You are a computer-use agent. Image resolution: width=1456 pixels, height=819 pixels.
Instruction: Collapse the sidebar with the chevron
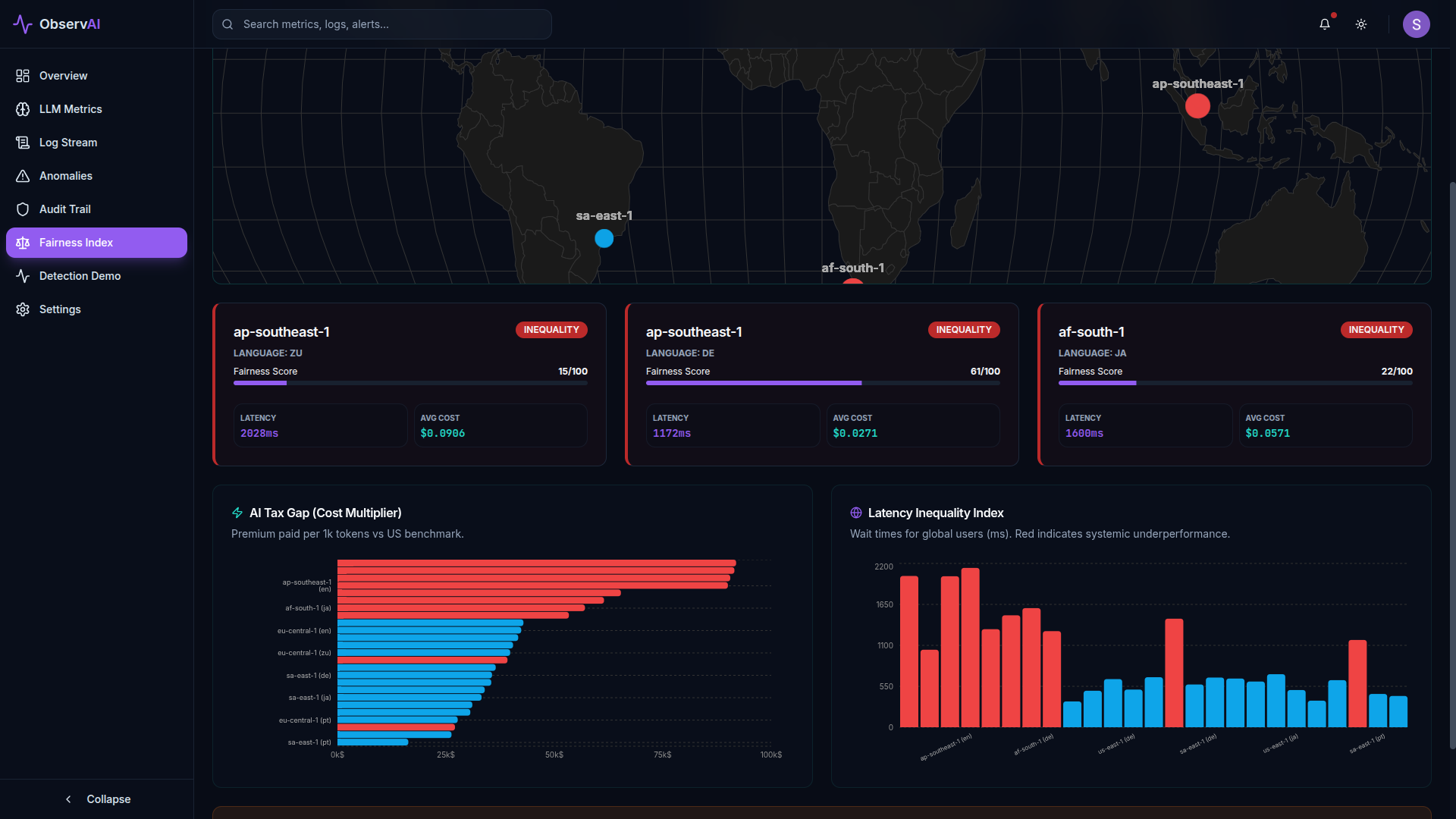[x=69, y=799]
